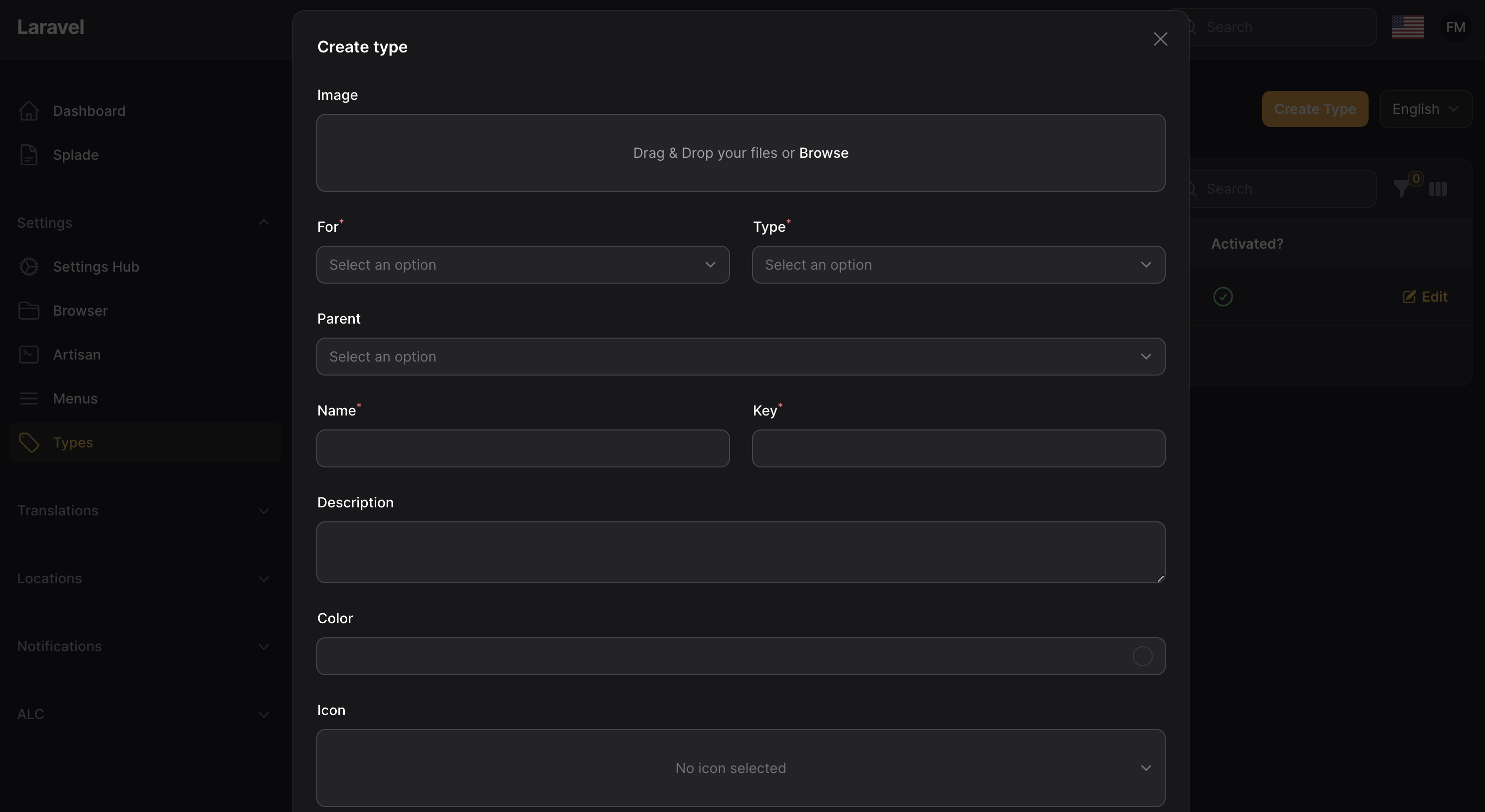Toggle table columns icon
Viewport: 1485px width, 812px height.
click(x=1438, y=188)
